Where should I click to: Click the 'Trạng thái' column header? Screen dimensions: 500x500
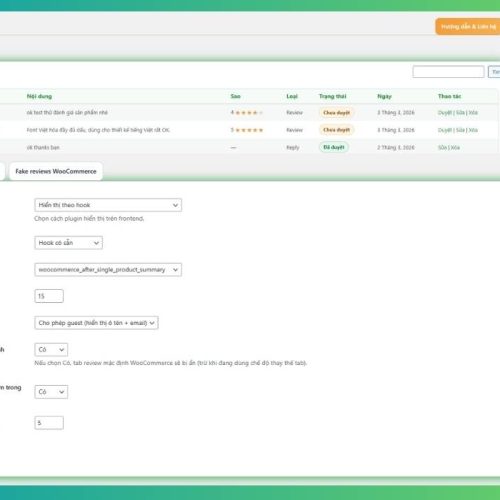point(332,96)
